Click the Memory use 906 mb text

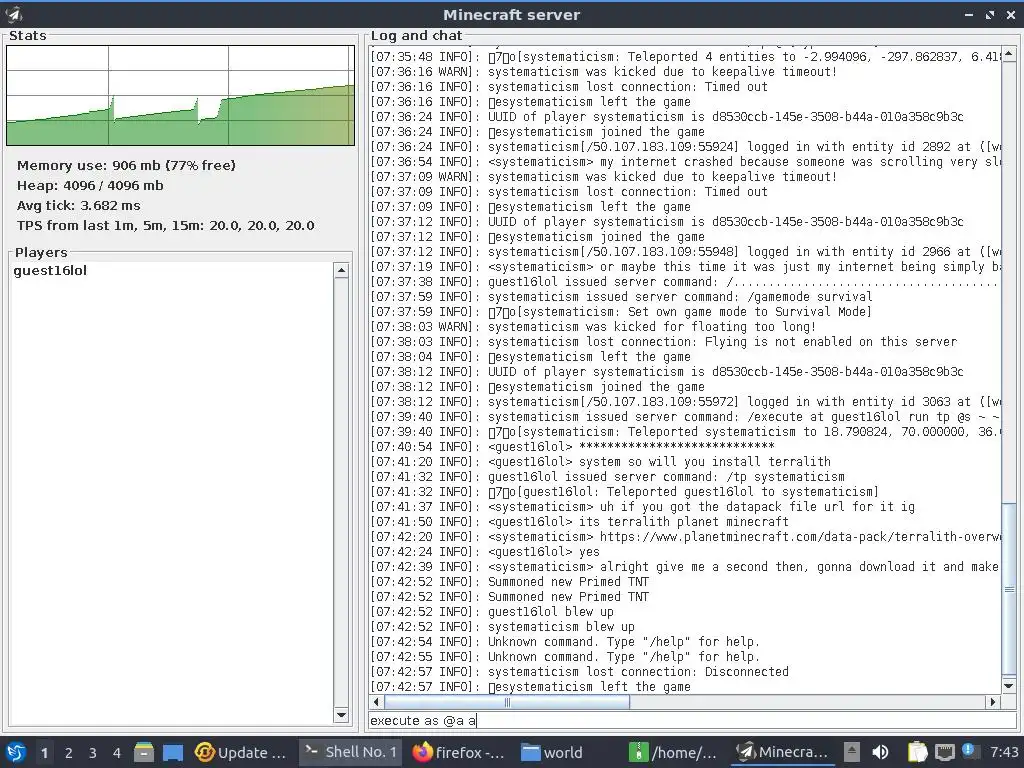click(126, 165)
